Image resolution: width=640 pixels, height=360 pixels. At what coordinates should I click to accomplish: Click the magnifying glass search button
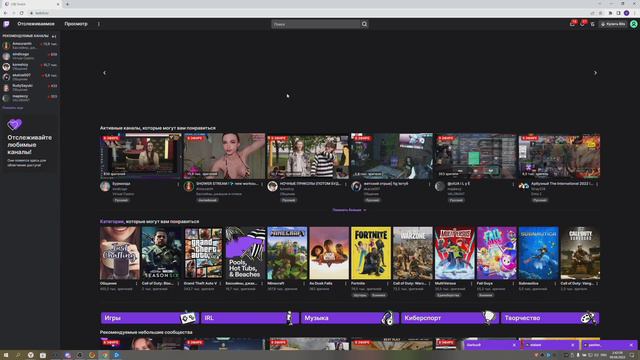(364, 24)
